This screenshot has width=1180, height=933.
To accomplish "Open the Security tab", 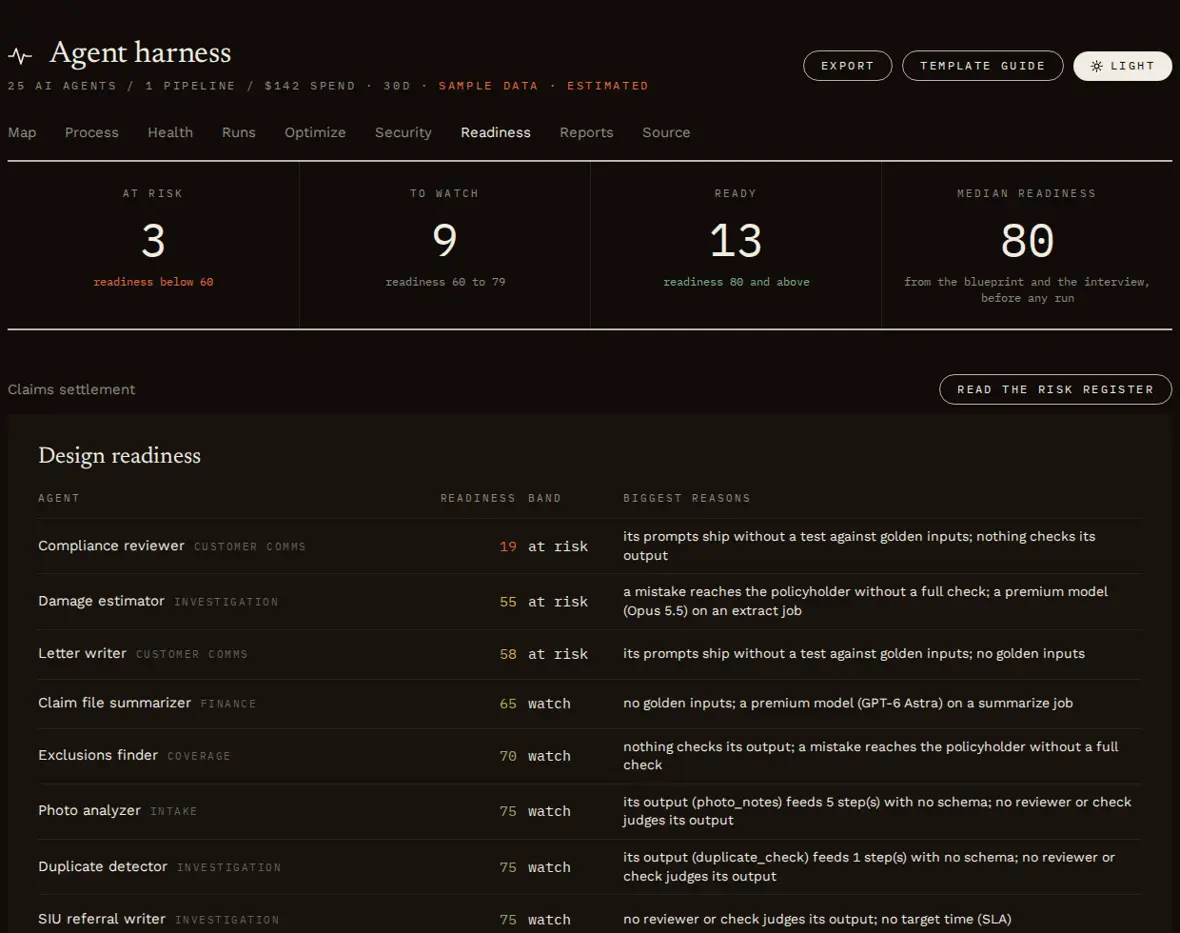I will tap(403, 132).
